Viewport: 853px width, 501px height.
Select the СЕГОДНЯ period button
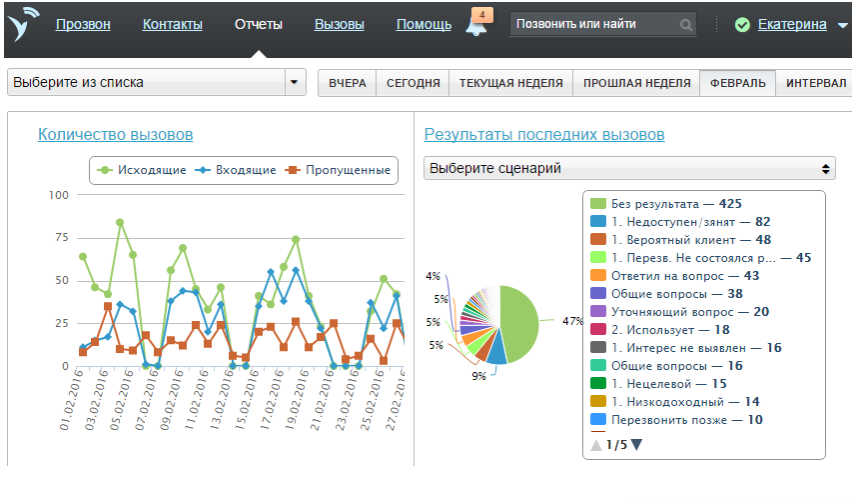(x=413, y=83)
